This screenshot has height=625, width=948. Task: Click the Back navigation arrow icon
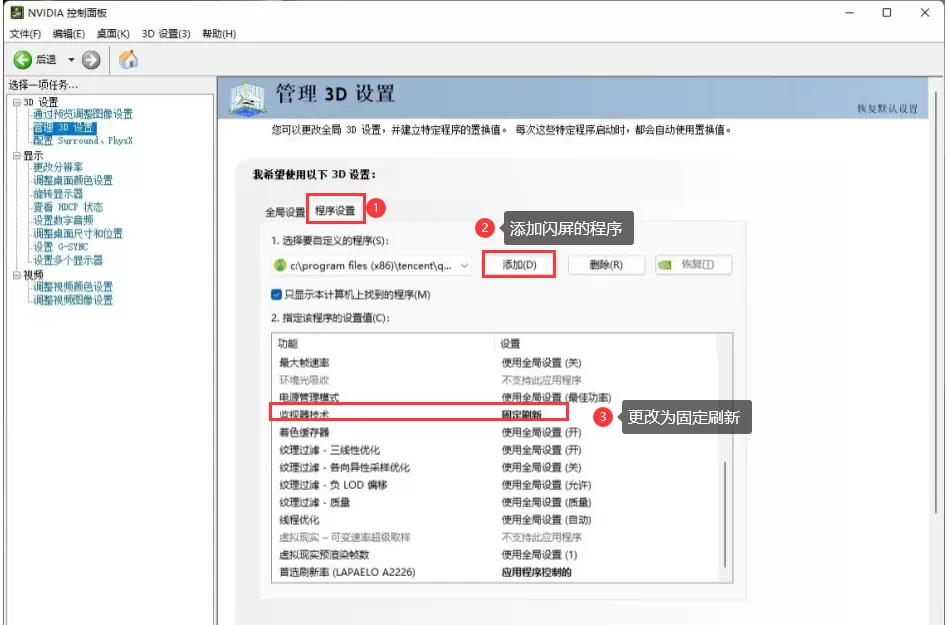click(23, 59)
